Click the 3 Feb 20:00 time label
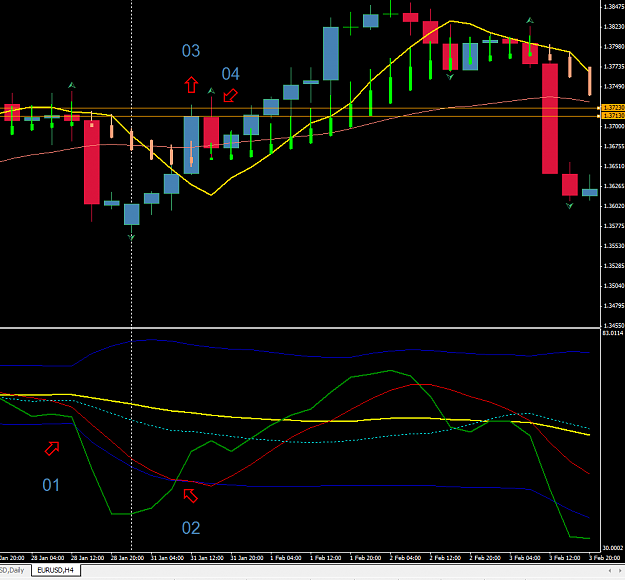The image size is (625, 580). [x=605, y=558]
